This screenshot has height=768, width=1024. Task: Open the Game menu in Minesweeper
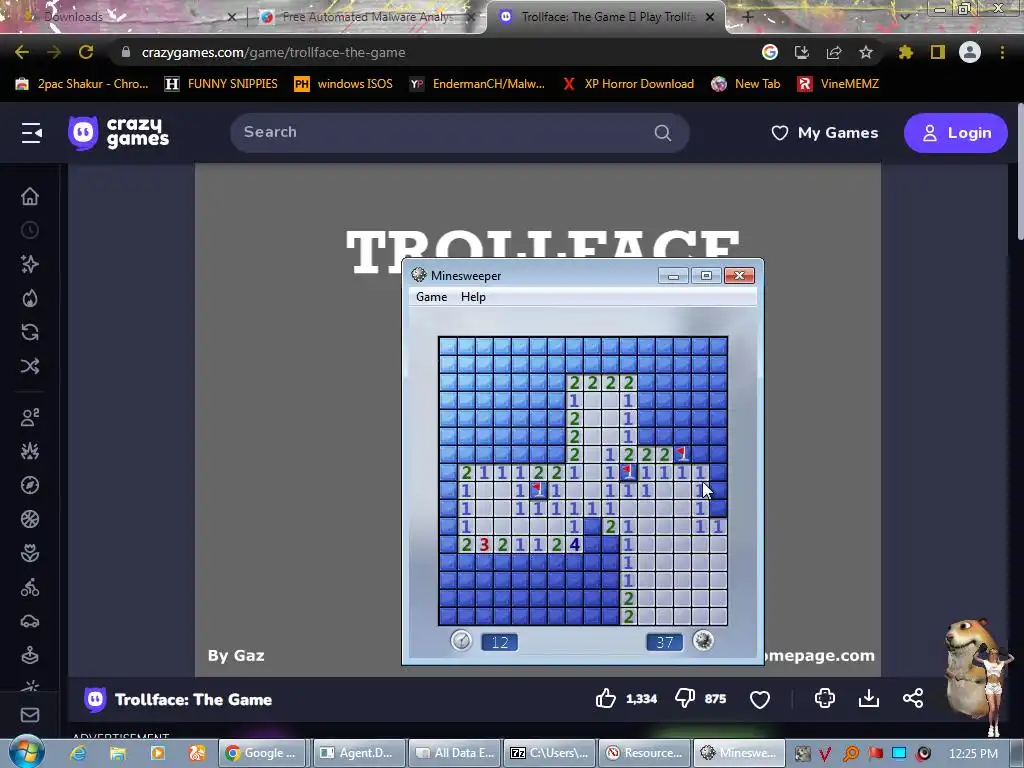coord(432,296)
